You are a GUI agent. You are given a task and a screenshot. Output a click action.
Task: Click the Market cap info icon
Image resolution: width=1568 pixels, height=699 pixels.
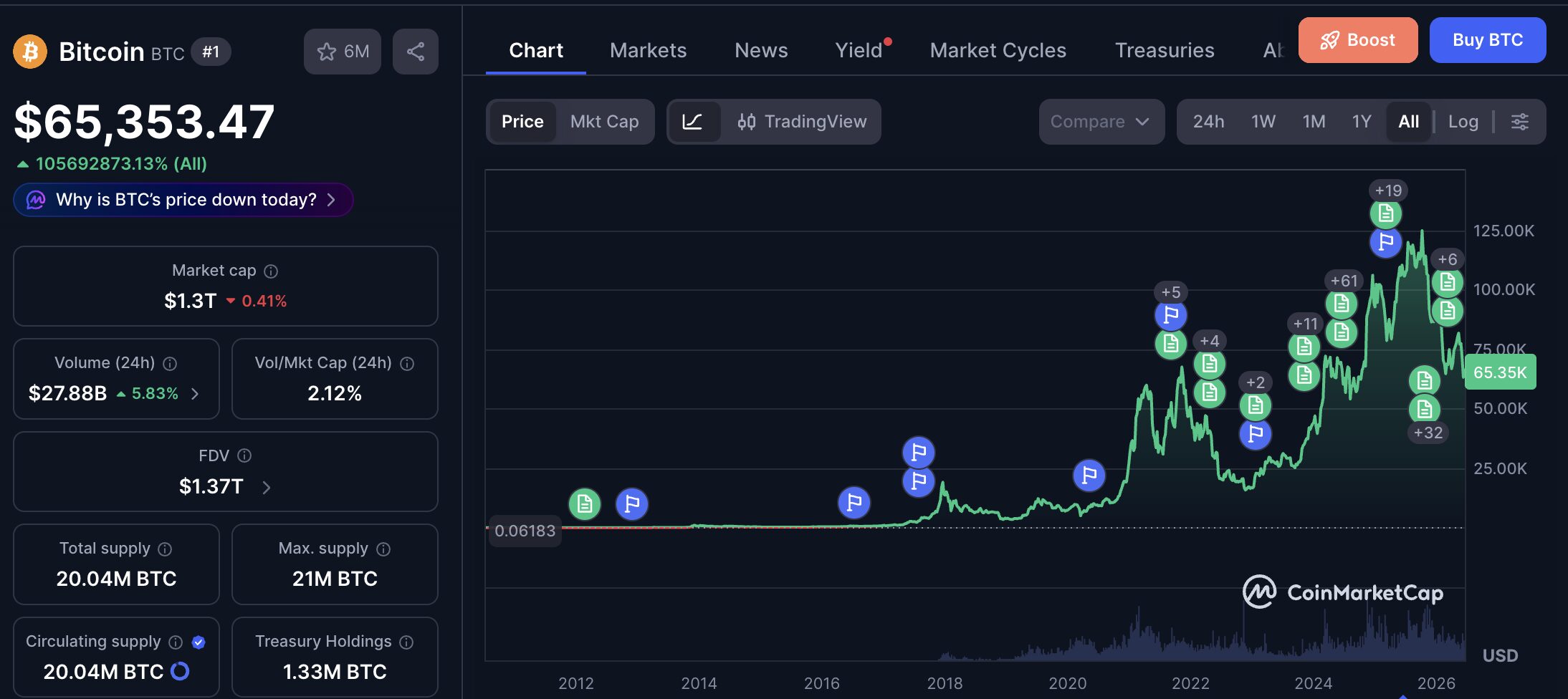tap(271, 271)
